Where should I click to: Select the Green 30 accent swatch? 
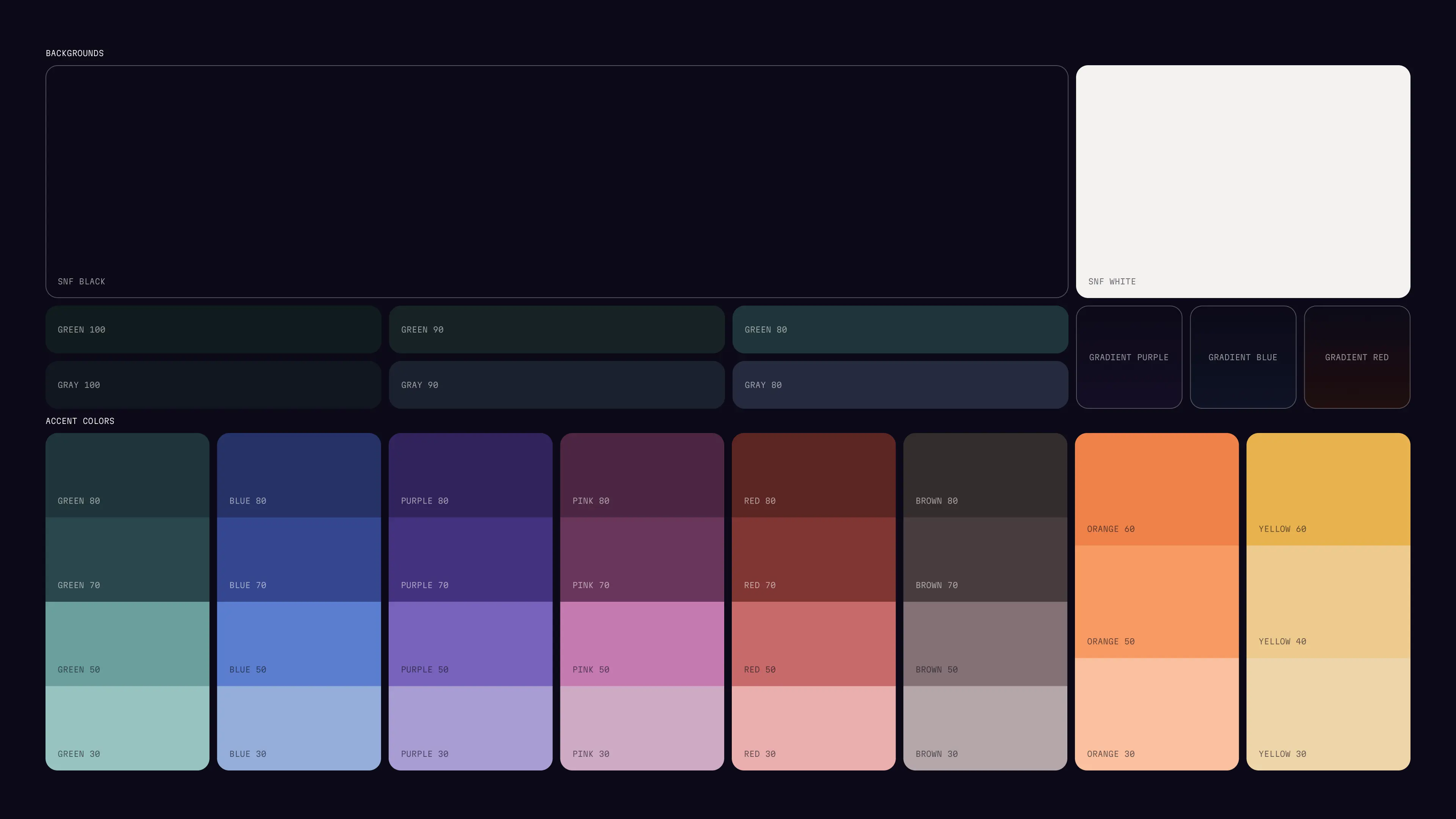pos(127,728)
